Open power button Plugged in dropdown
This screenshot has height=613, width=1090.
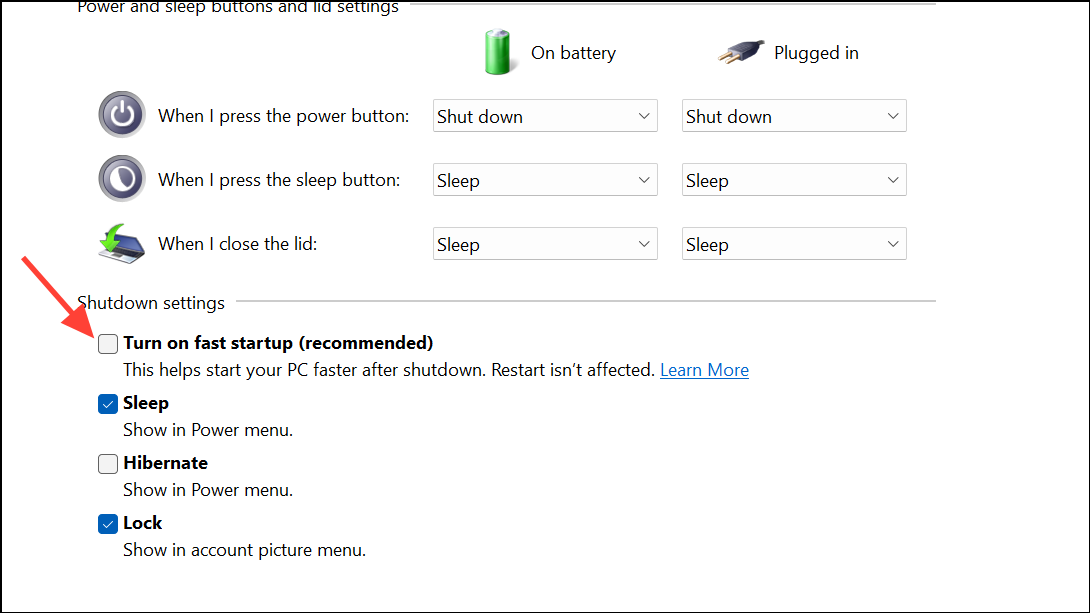point(793,115)
